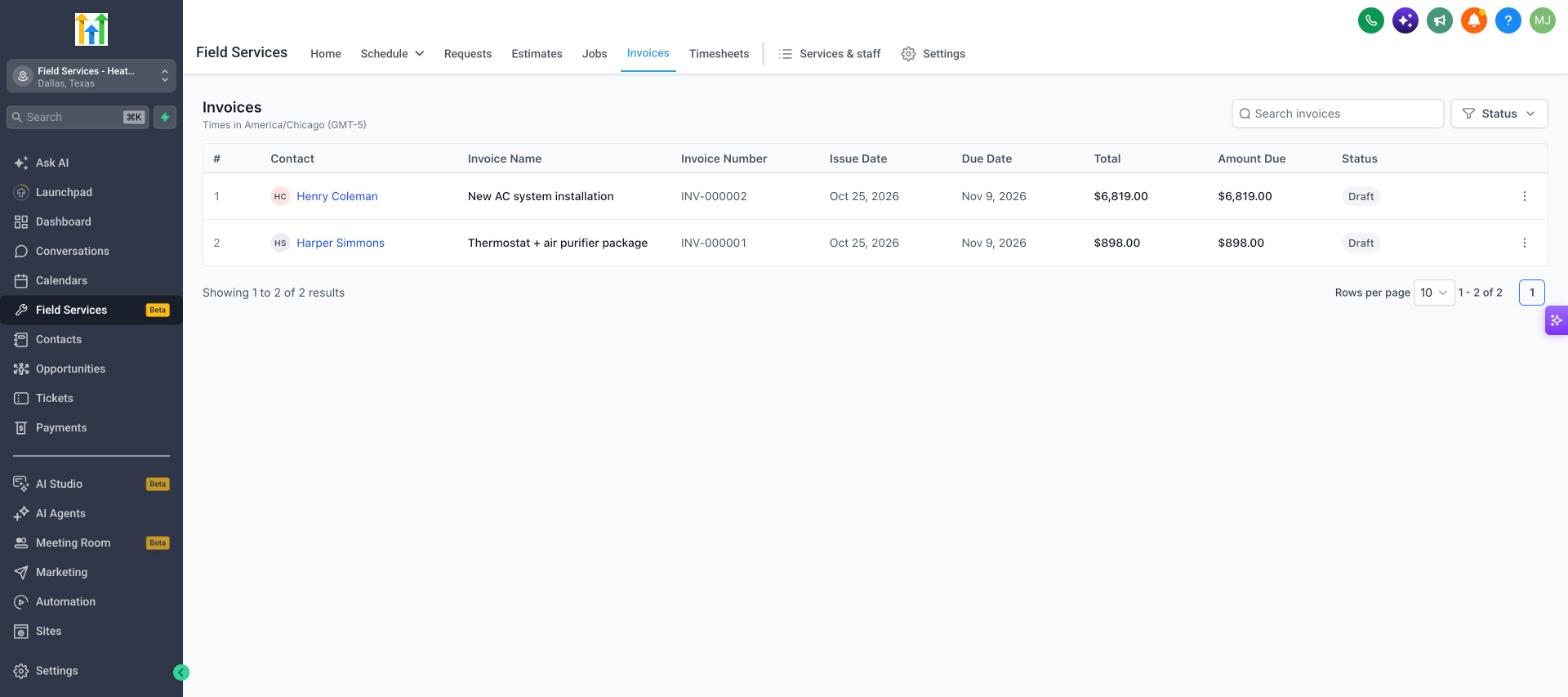The height and width of the screenshot is (697, 1568).
Task: Click the Search invoices field
Action: [1338, 114]
